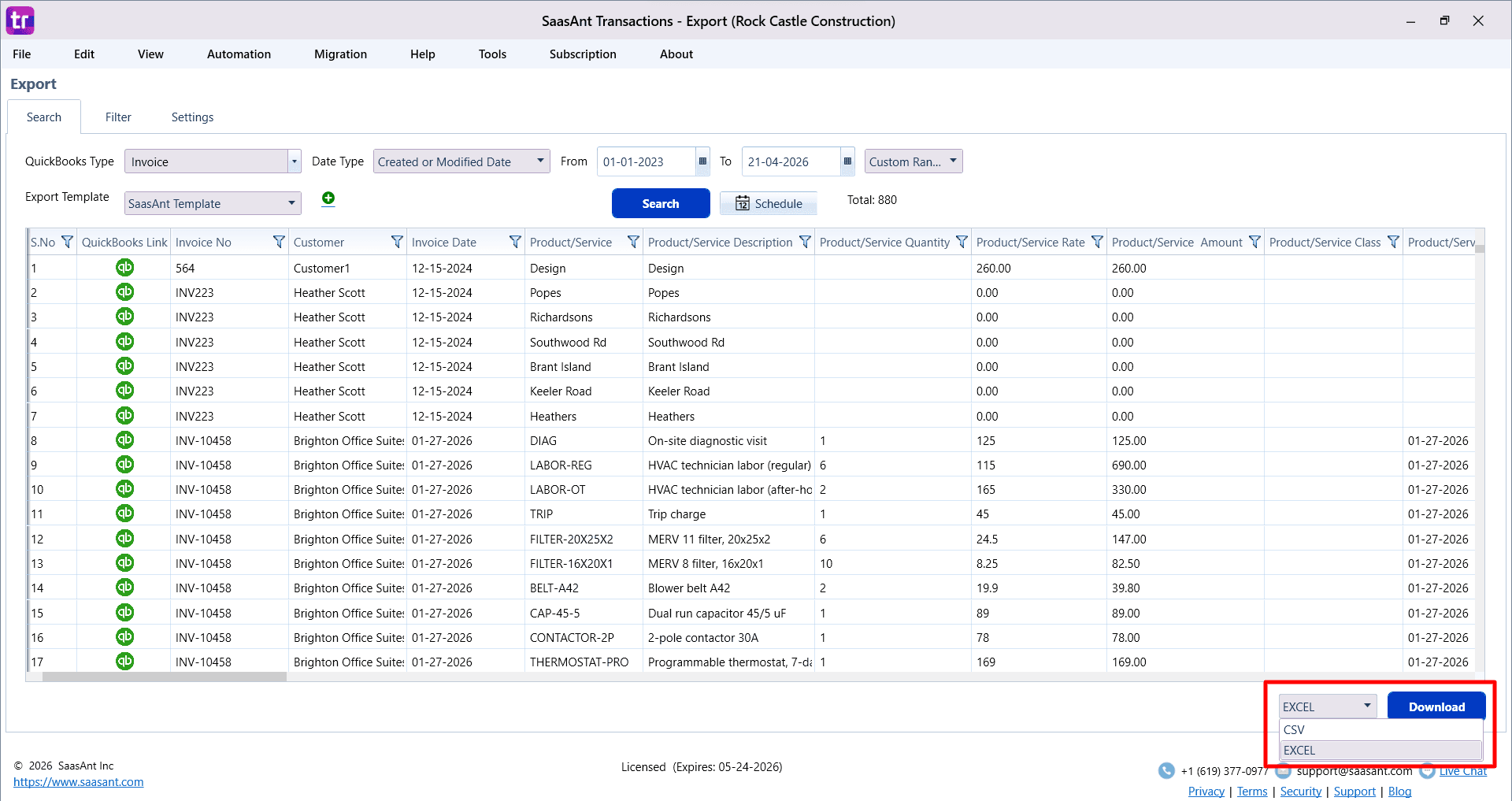Click the From date field 01-01-2023
The image size is (1512, 801).
pyautogui.click(x=646, y=161)
